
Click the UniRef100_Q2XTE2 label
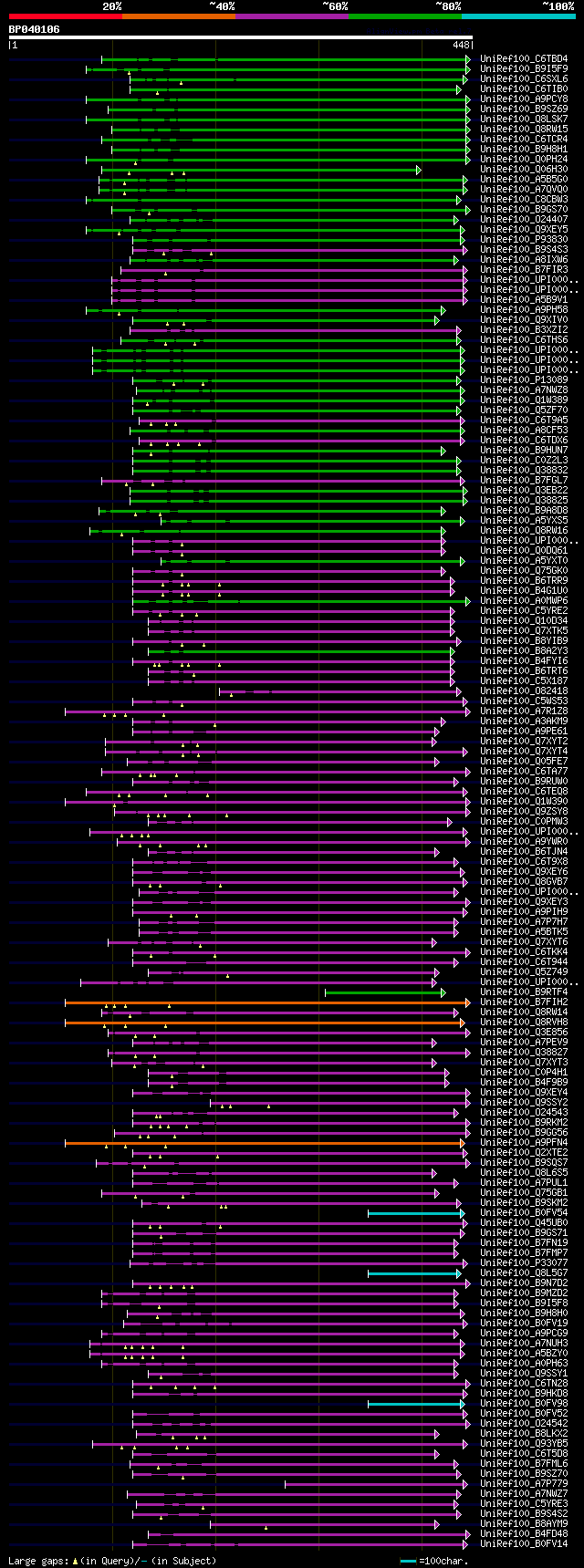pos(524,1153)
